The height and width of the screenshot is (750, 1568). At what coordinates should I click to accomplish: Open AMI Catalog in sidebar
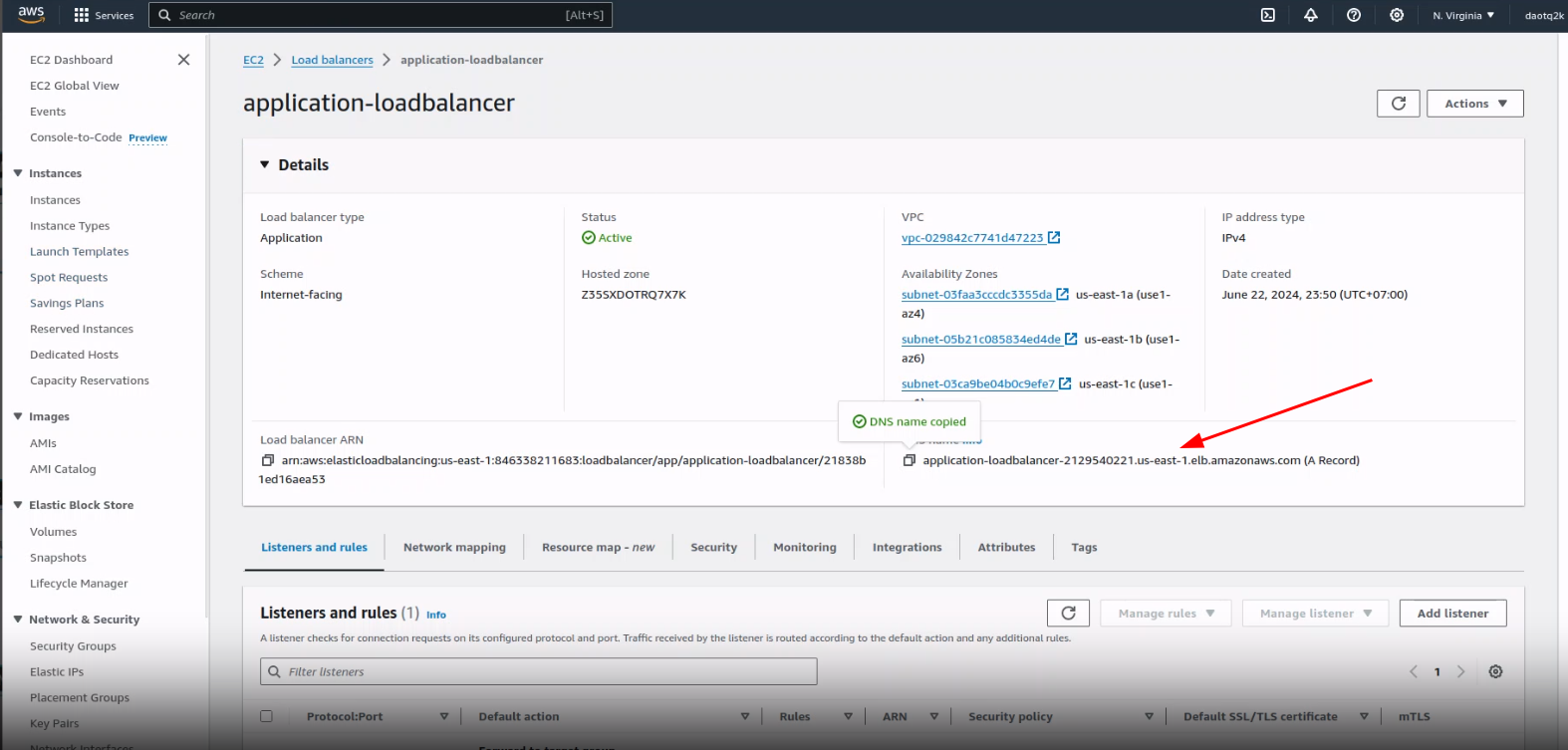[63, 469]
